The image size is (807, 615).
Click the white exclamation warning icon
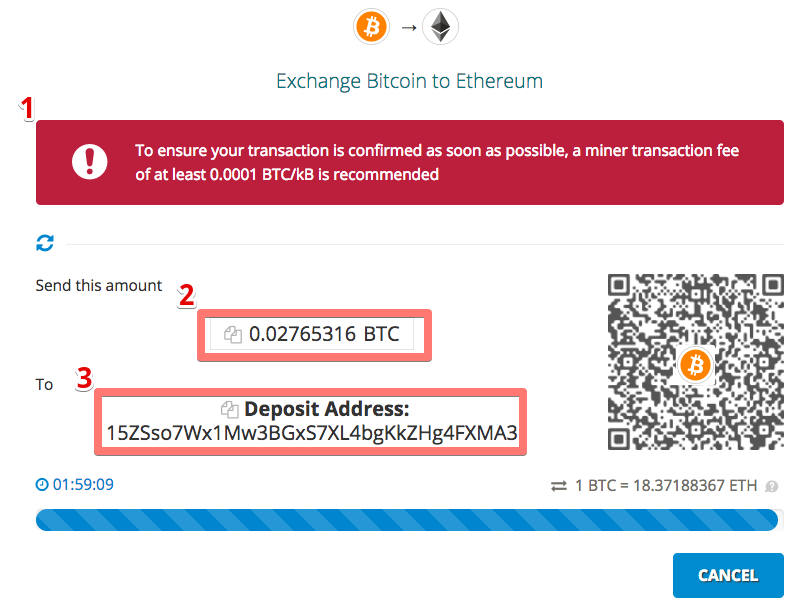(90, 162)
